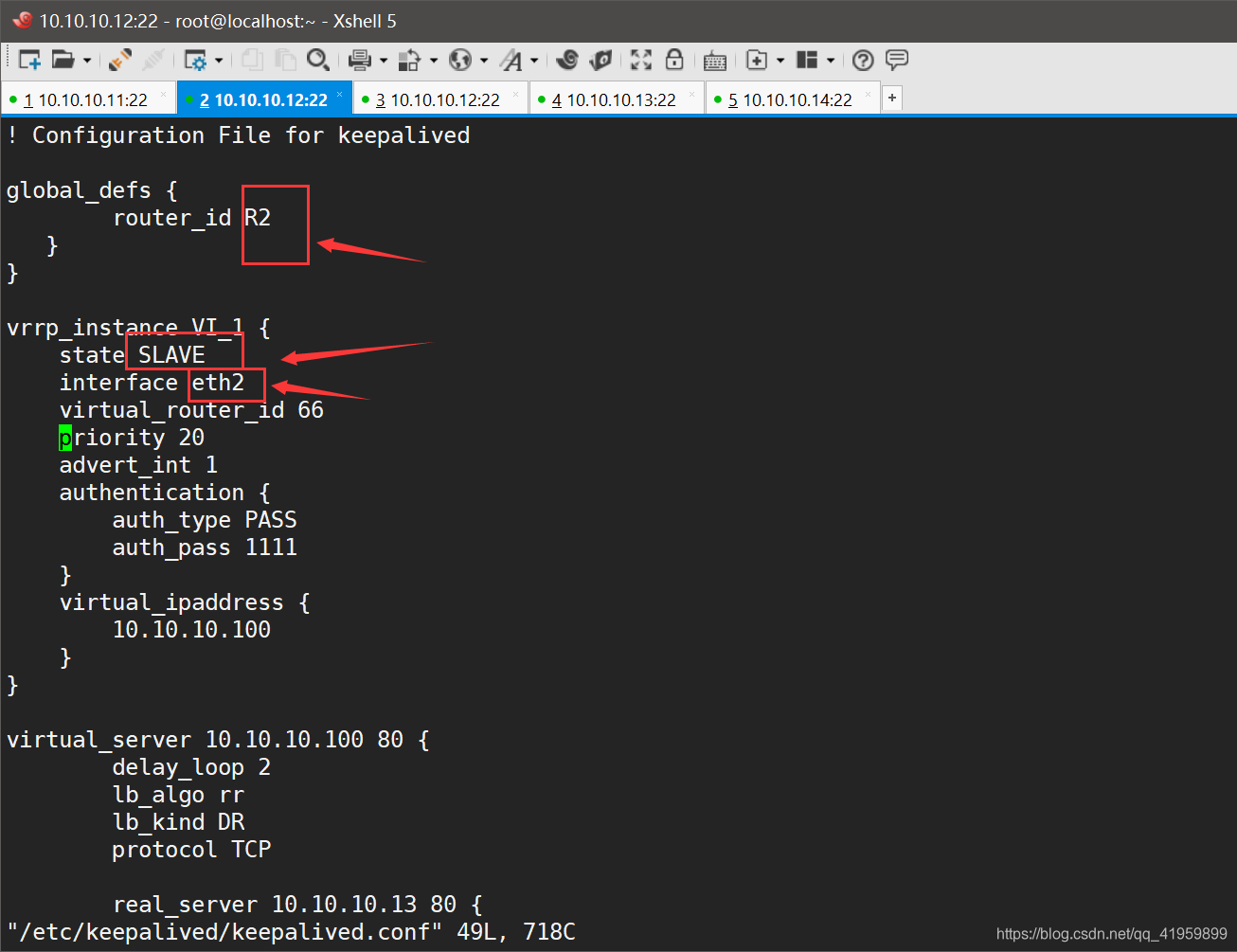Add a new session tab with plus button
The image size is (1237, 952).
point(891,98)
